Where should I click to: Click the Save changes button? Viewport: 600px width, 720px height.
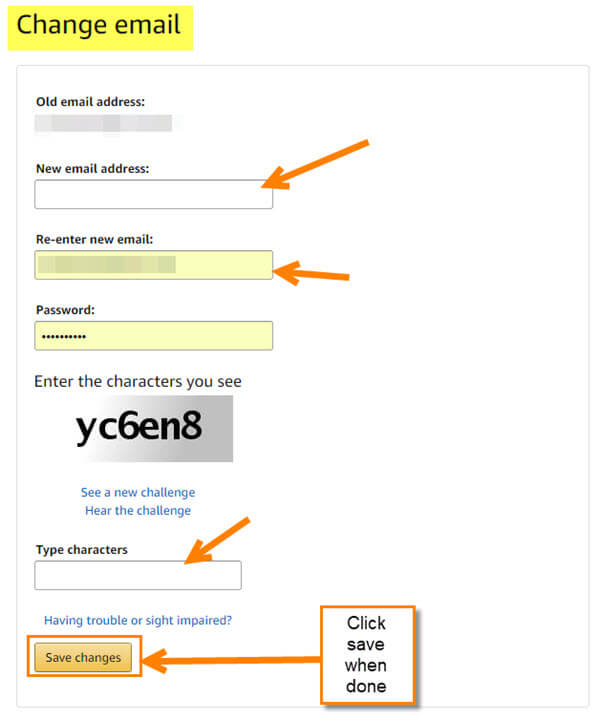click(83, 658)
